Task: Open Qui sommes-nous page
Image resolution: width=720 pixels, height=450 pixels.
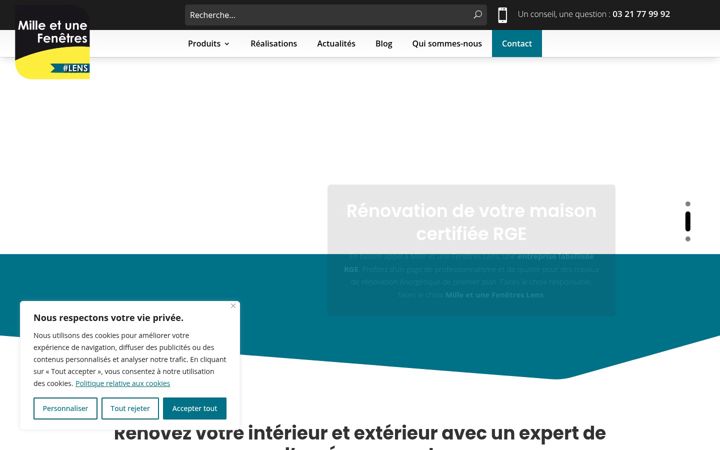Action: click(447, 44)
